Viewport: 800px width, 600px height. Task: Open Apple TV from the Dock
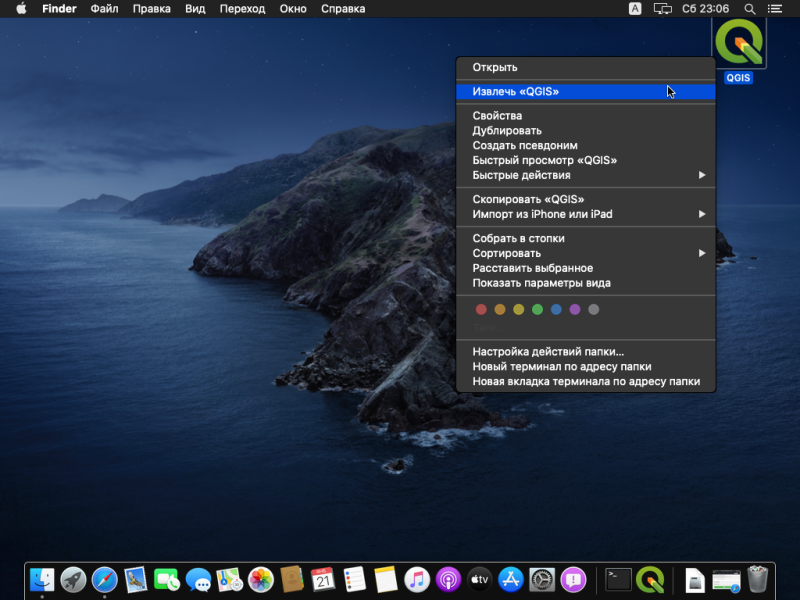pos(480,580)
